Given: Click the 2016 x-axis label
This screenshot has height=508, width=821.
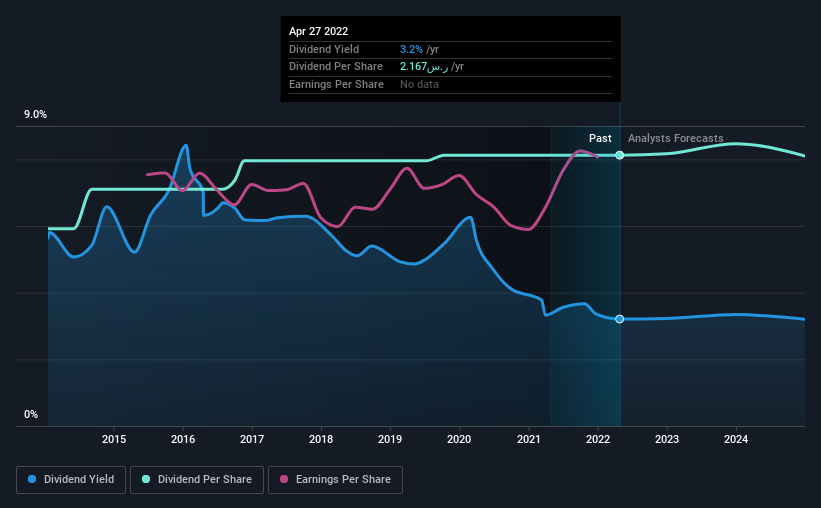Looking at the screenshot, I should pyautogui.click(x=183, y=439).
